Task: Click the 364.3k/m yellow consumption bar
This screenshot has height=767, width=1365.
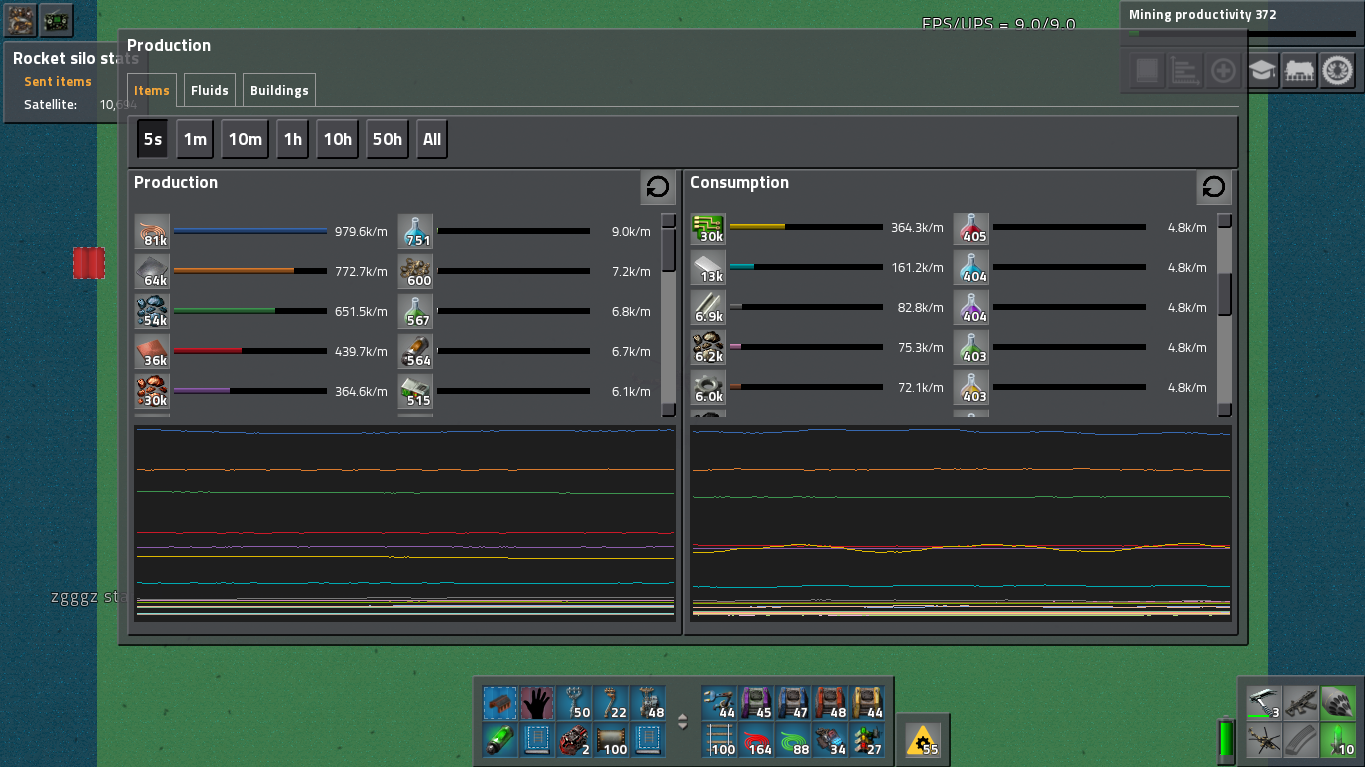Action: pyautogui.click(x=806, y=227)
